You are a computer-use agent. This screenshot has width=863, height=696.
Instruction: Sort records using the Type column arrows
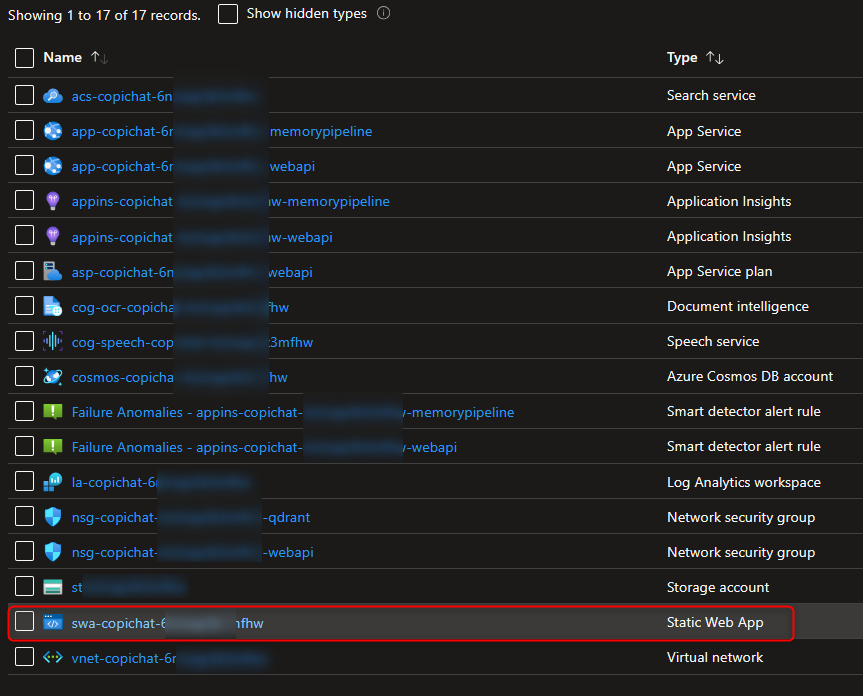pos(712,57)
